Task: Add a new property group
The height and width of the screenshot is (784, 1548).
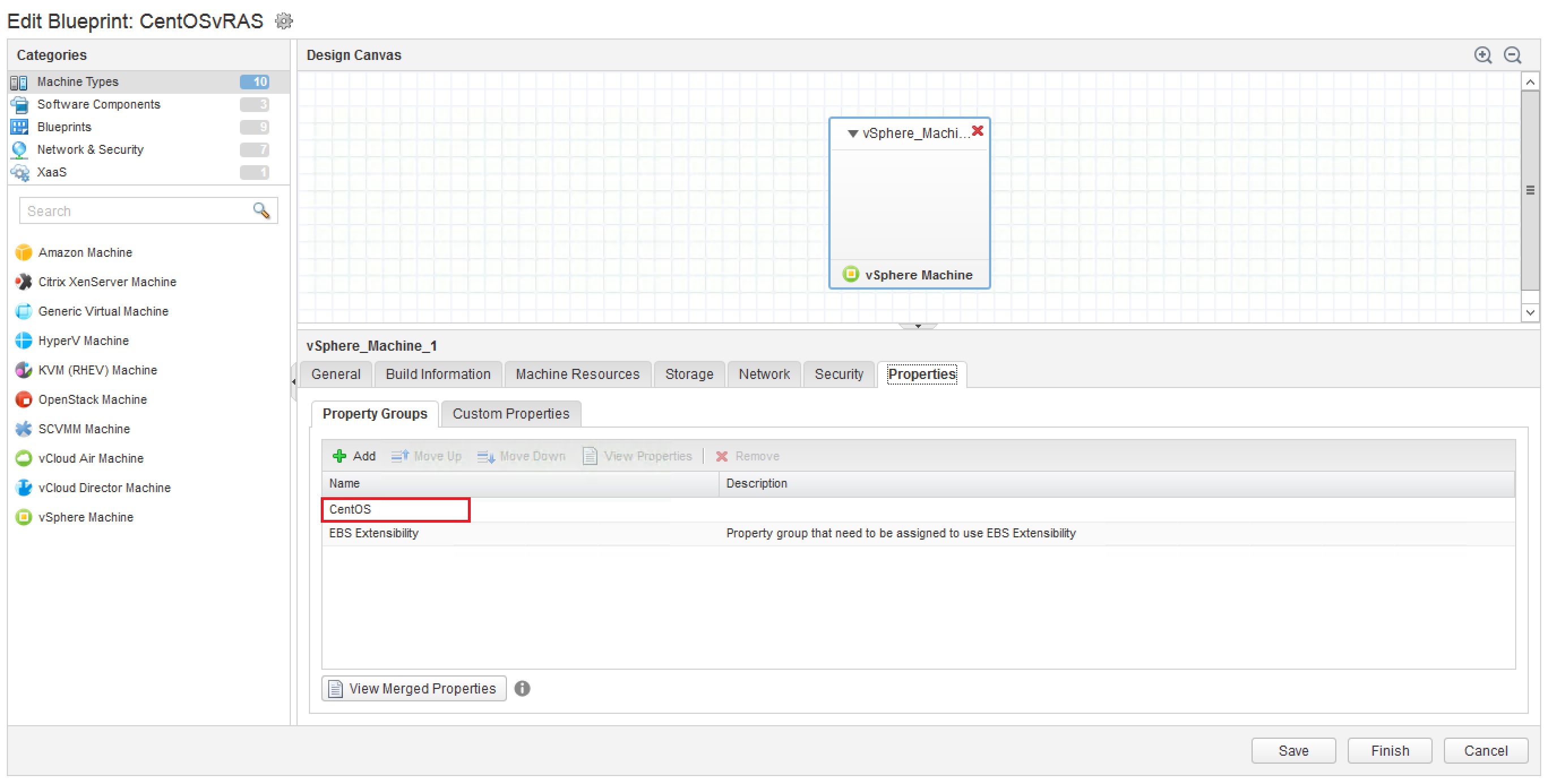Action: [354, 456]
